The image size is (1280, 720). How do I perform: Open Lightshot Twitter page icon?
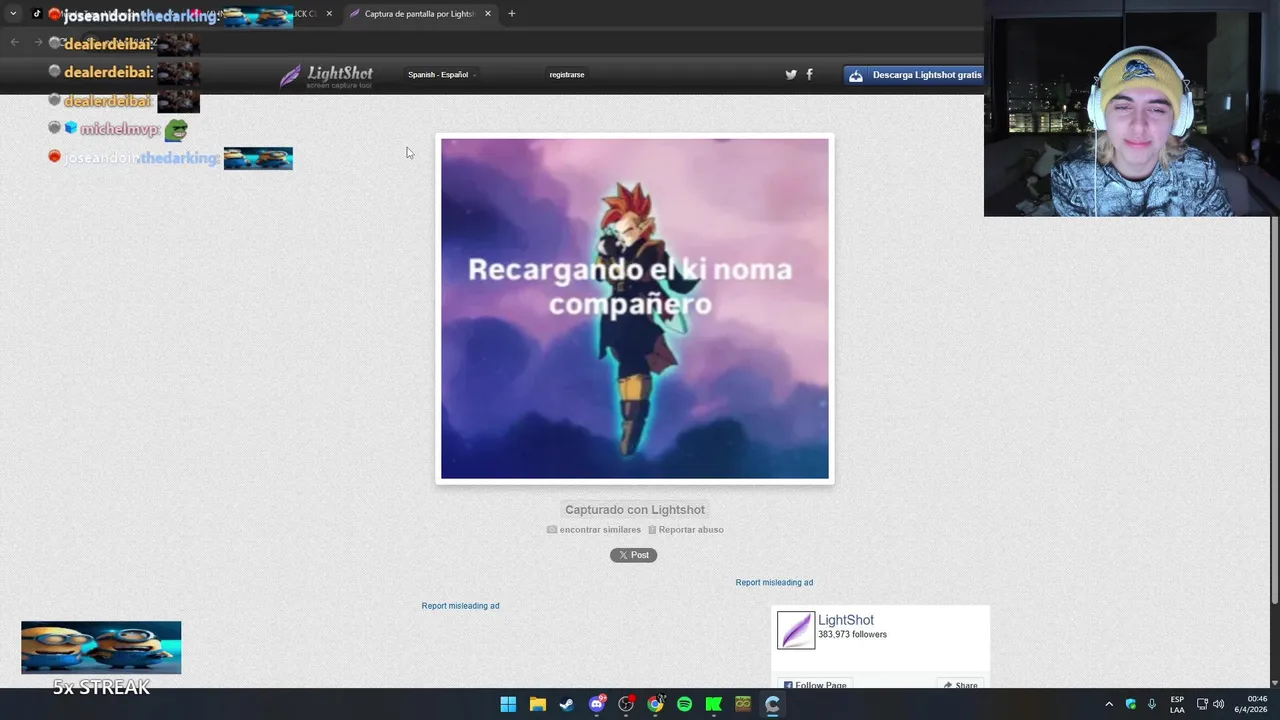pos(791,74)
